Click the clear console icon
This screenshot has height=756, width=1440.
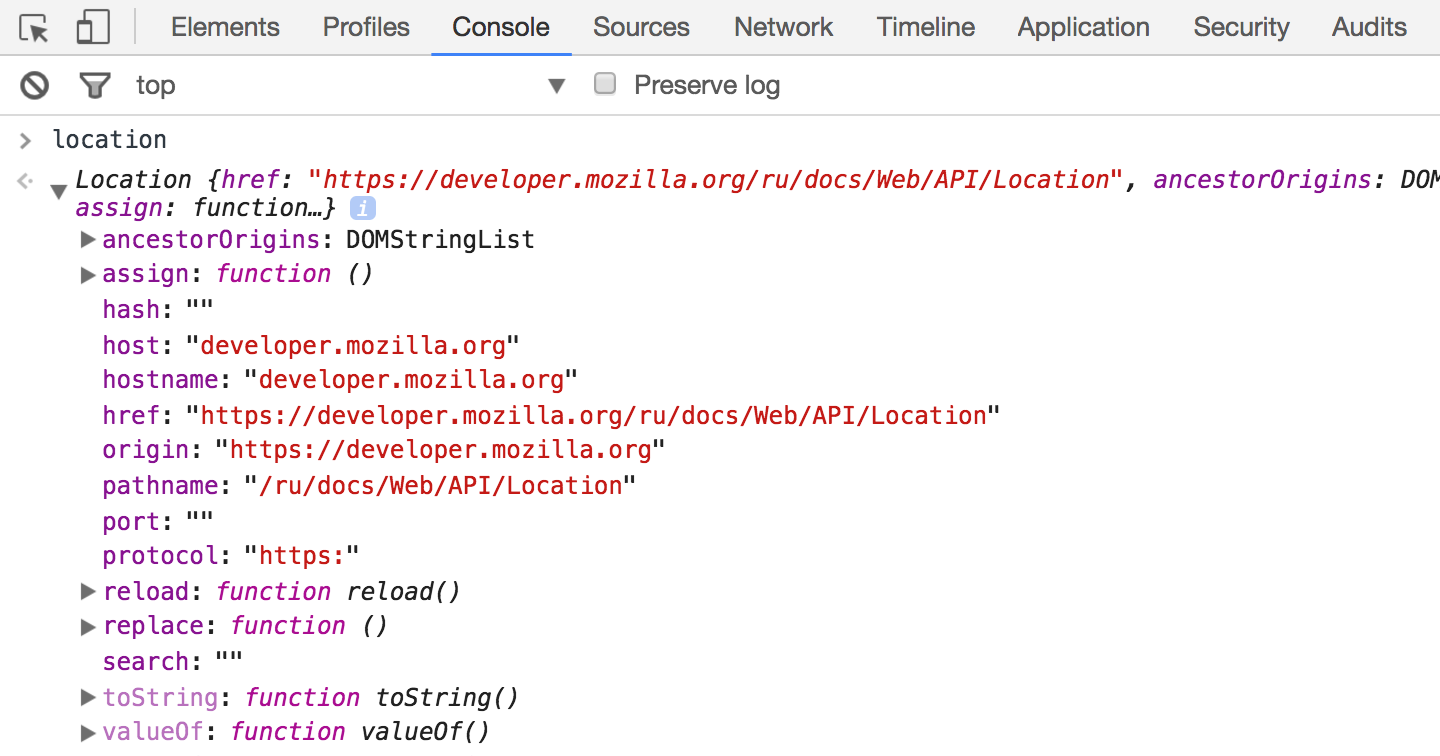click(35, 86)
